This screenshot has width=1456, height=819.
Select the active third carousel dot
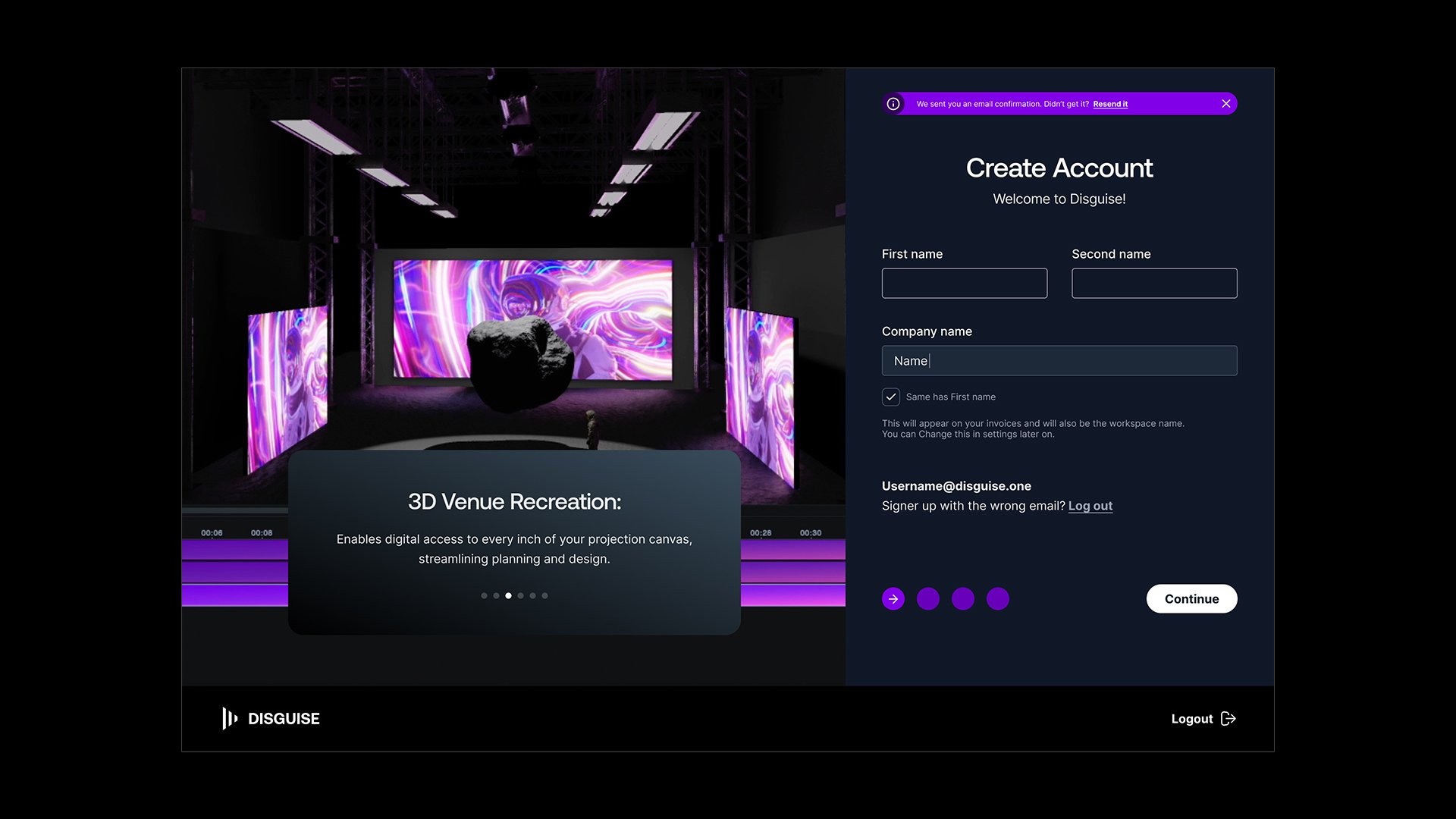pos(508,596)
